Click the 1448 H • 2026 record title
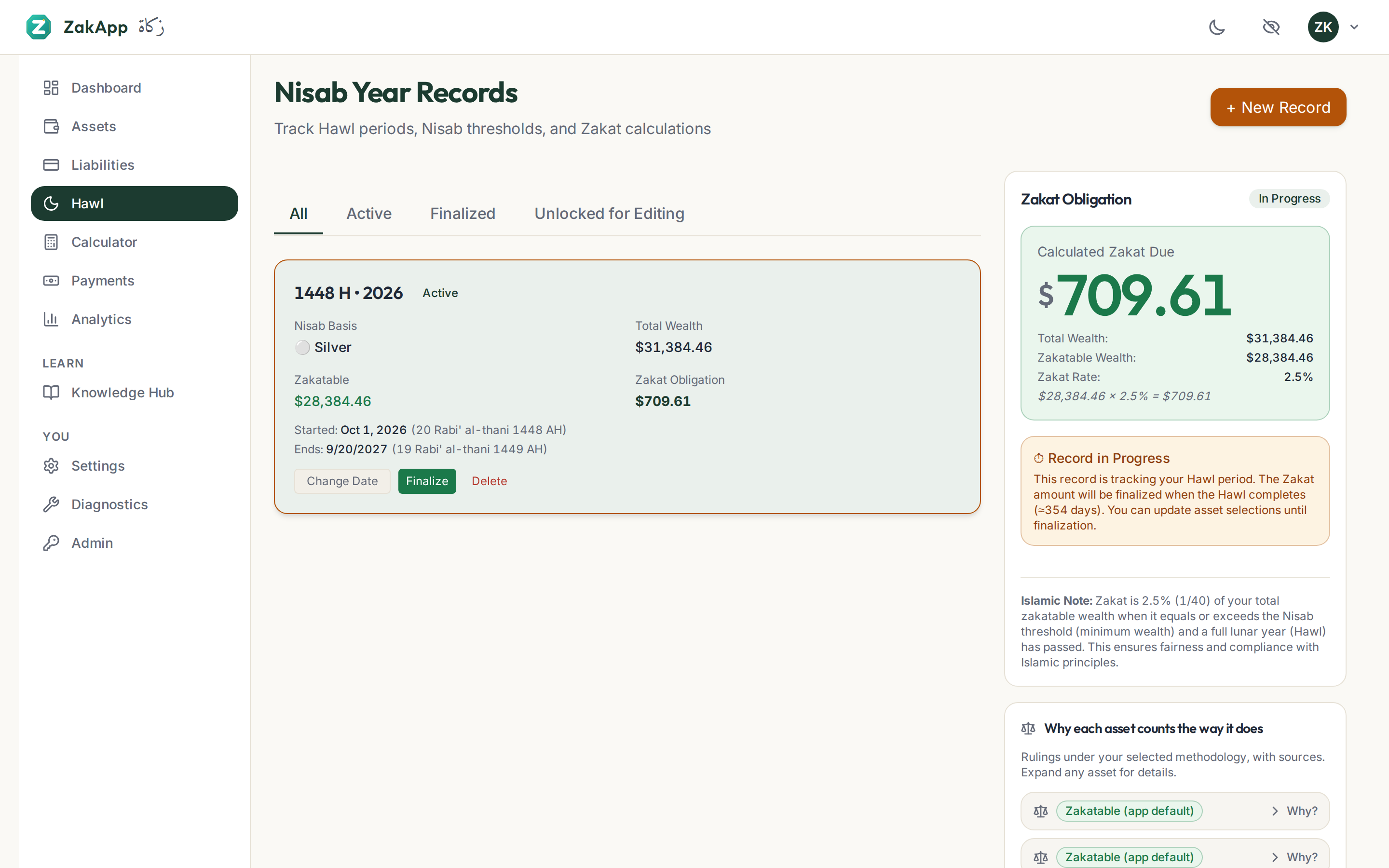Screen dimensions: 1389x868 point(348,293)
